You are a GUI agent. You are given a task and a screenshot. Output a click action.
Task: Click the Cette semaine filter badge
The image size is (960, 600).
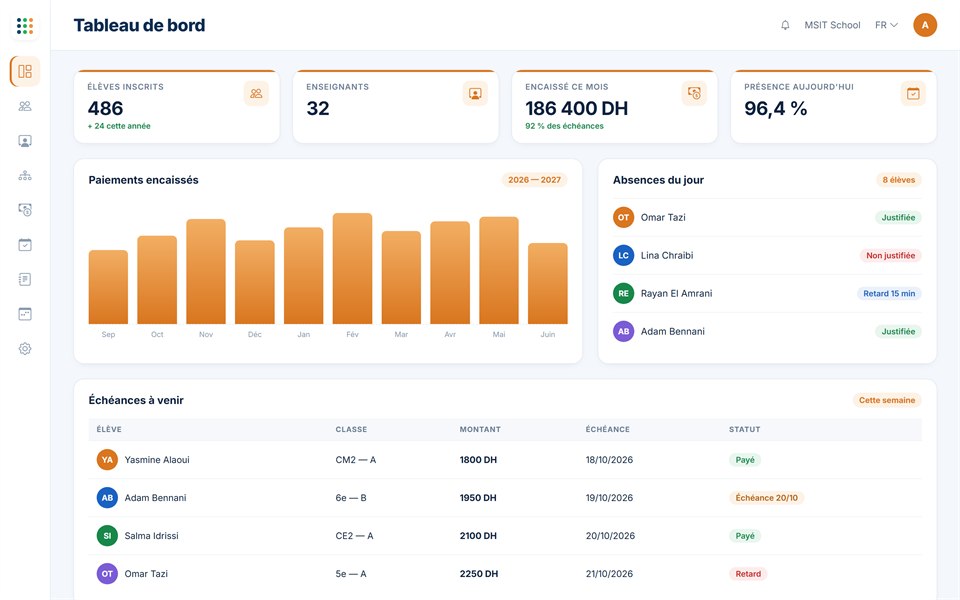pos(887,400)
